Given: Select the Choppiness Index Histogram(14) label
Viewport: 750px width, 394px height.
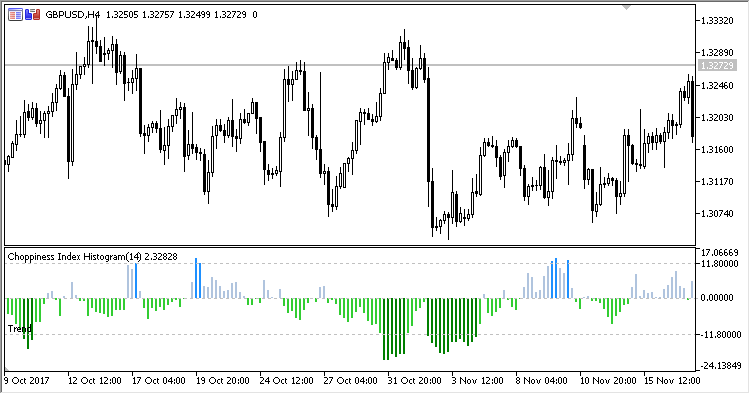Looking at the screenshot, I should pos(75,257).
